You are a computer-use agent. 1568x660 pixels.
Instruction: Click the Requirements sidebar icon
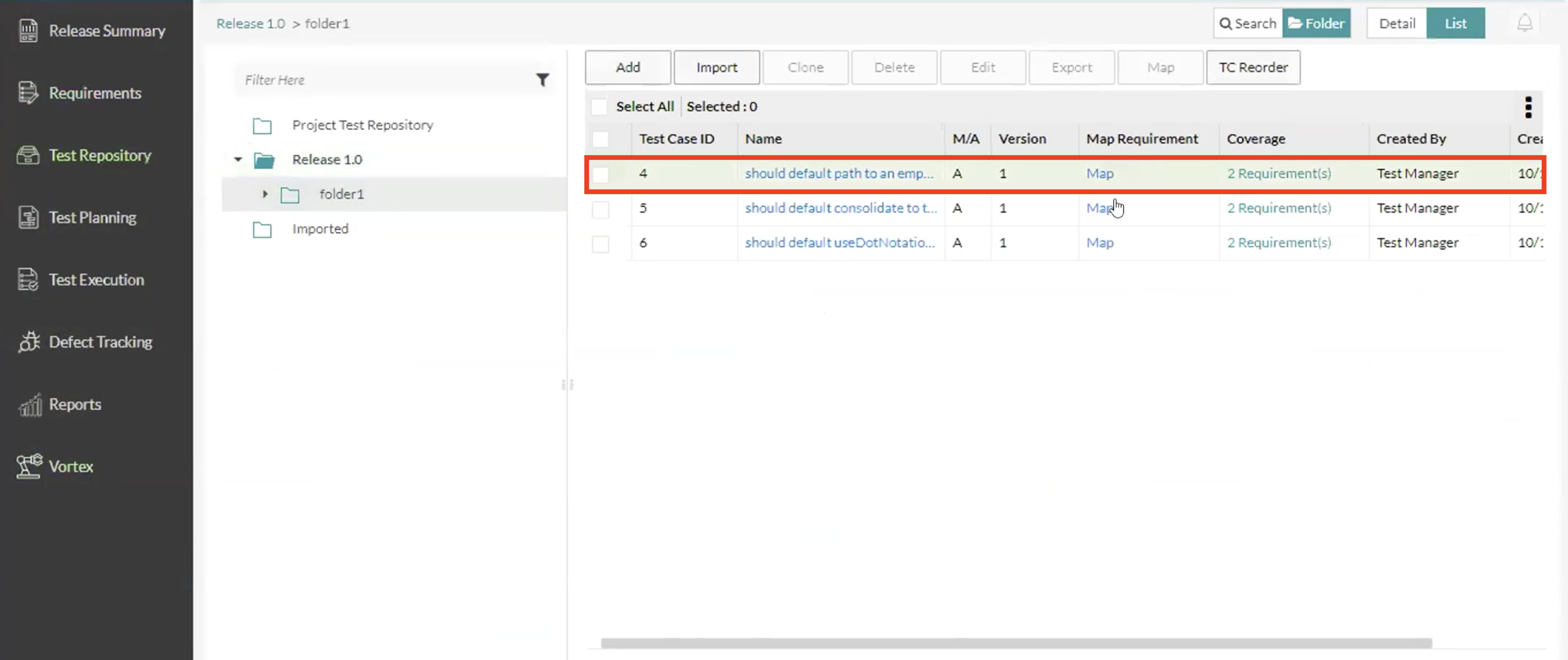(x=28, y=92)
